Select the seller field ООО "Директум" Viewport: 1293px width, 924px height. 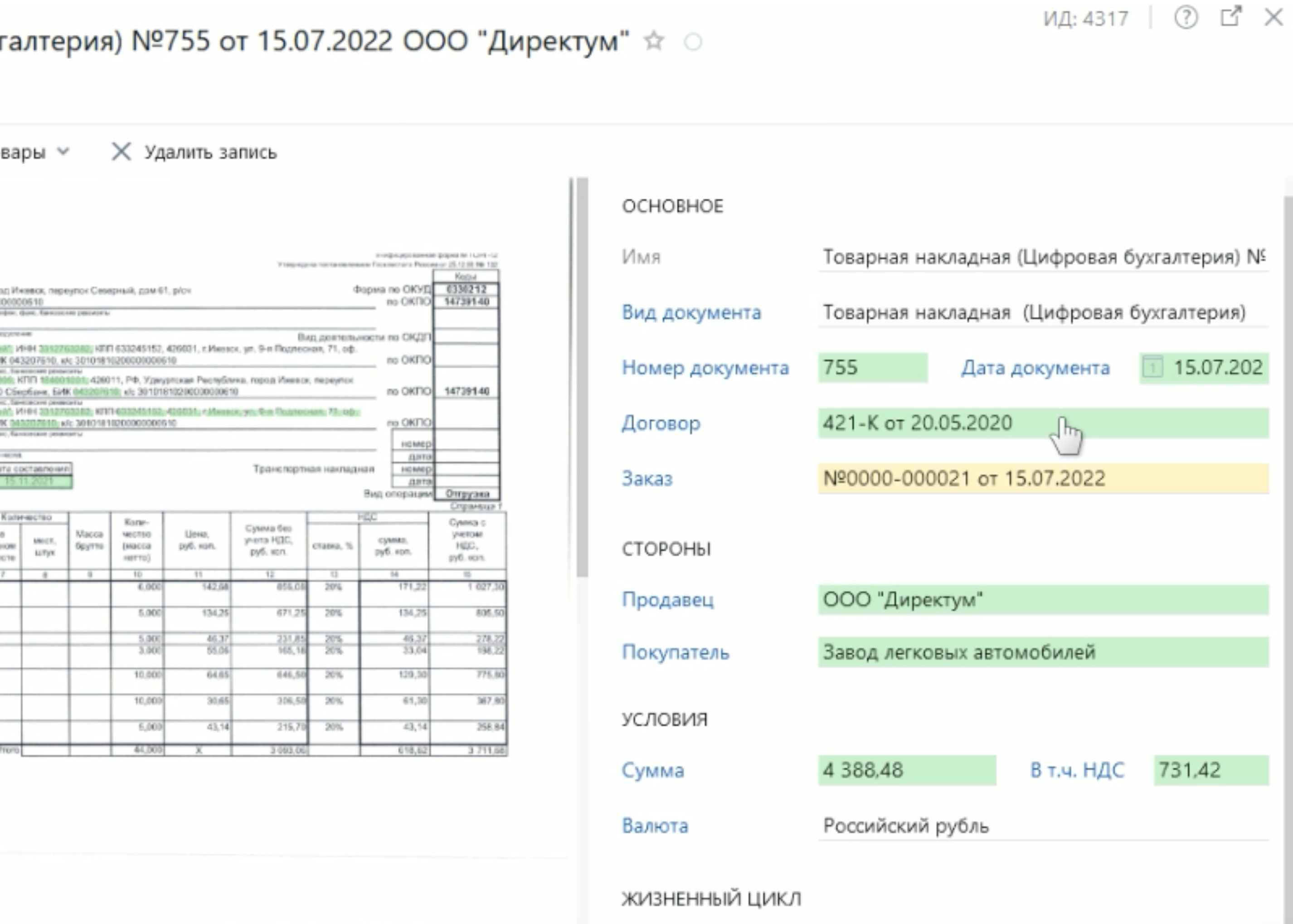pos(1043,600)
